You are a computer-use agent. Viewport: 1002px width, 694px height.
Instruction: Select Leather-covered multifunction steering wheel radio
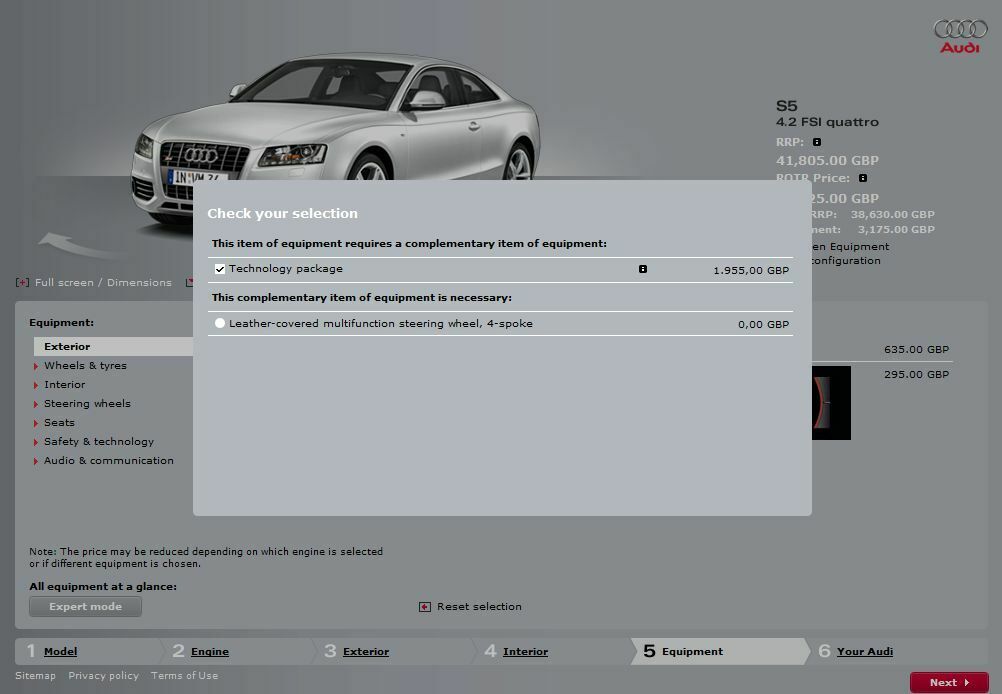(220, 323)
